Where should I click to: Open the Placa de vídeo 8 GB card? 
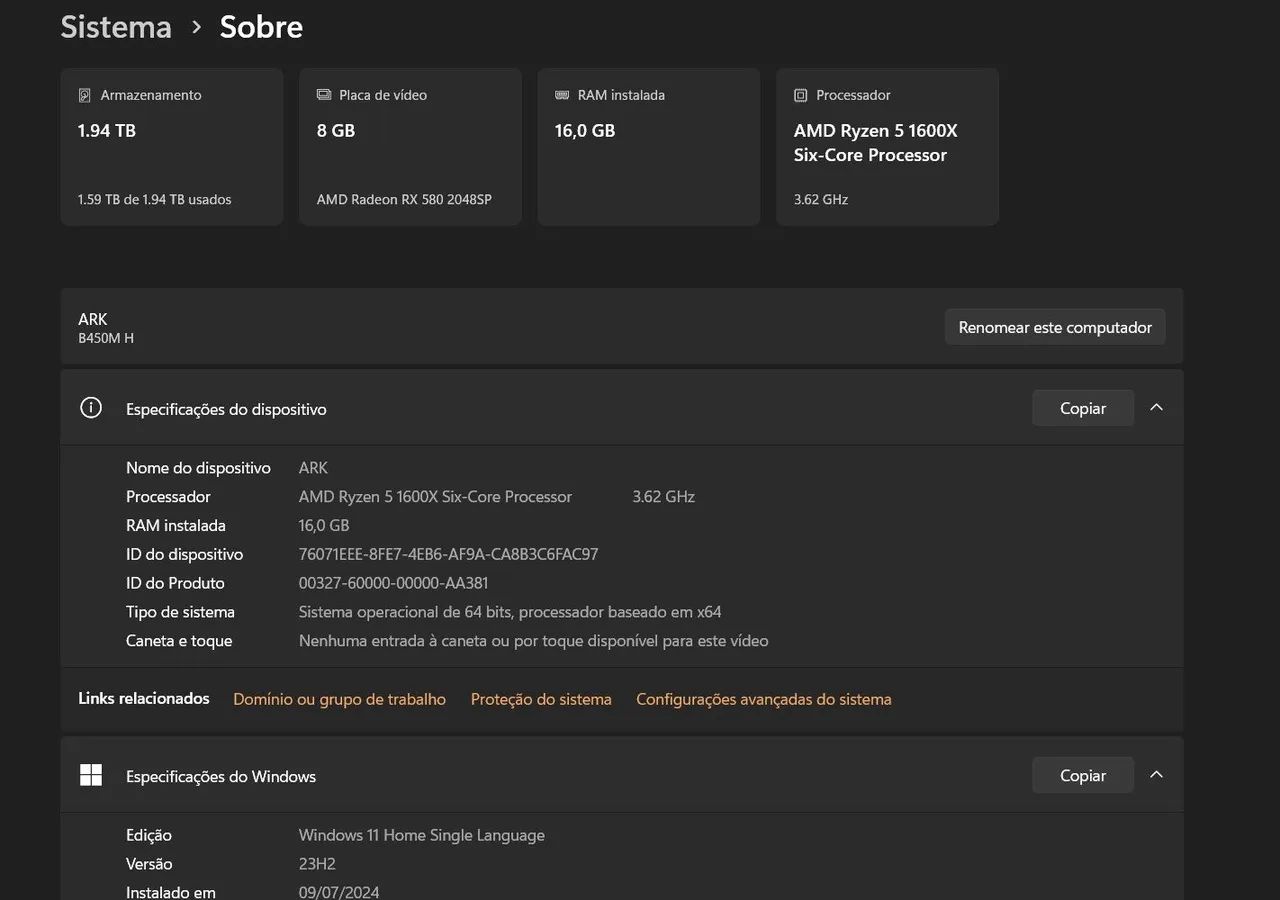[x=410, y=147]
